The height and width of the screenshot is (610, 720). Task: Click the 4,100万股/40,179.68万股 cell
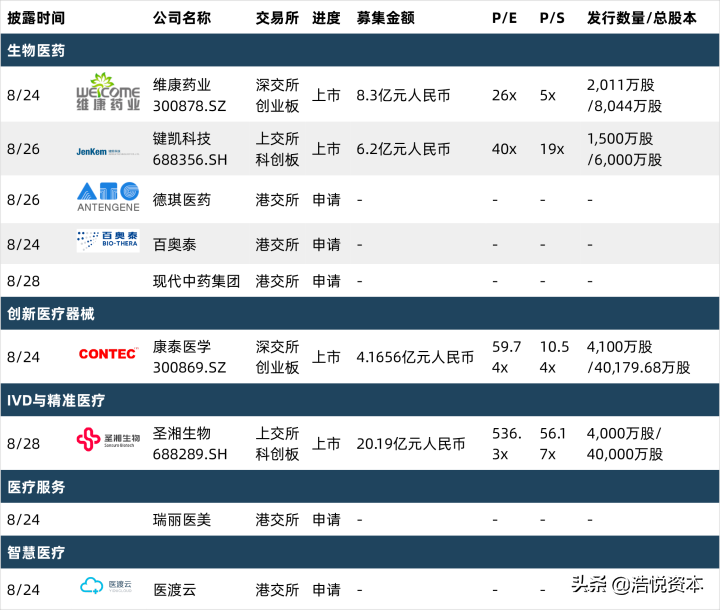pos(639,357)
